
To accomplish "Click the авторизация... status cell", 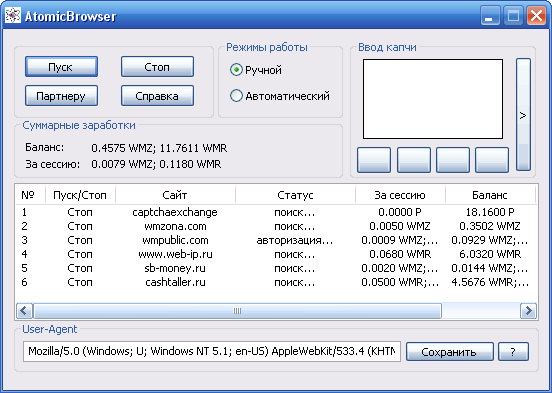I will tap(295, 240).
